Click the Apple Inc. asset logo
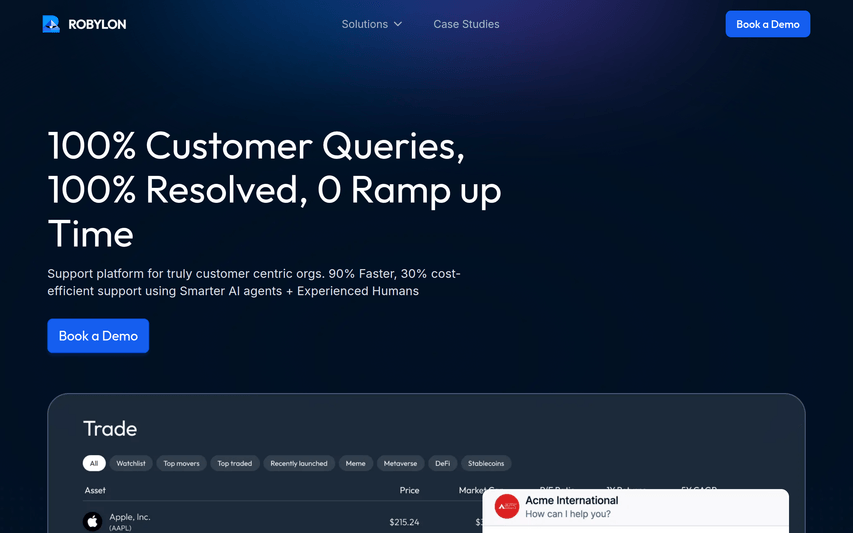The width and height of the screenshot is (853, 533). point(92,521)
